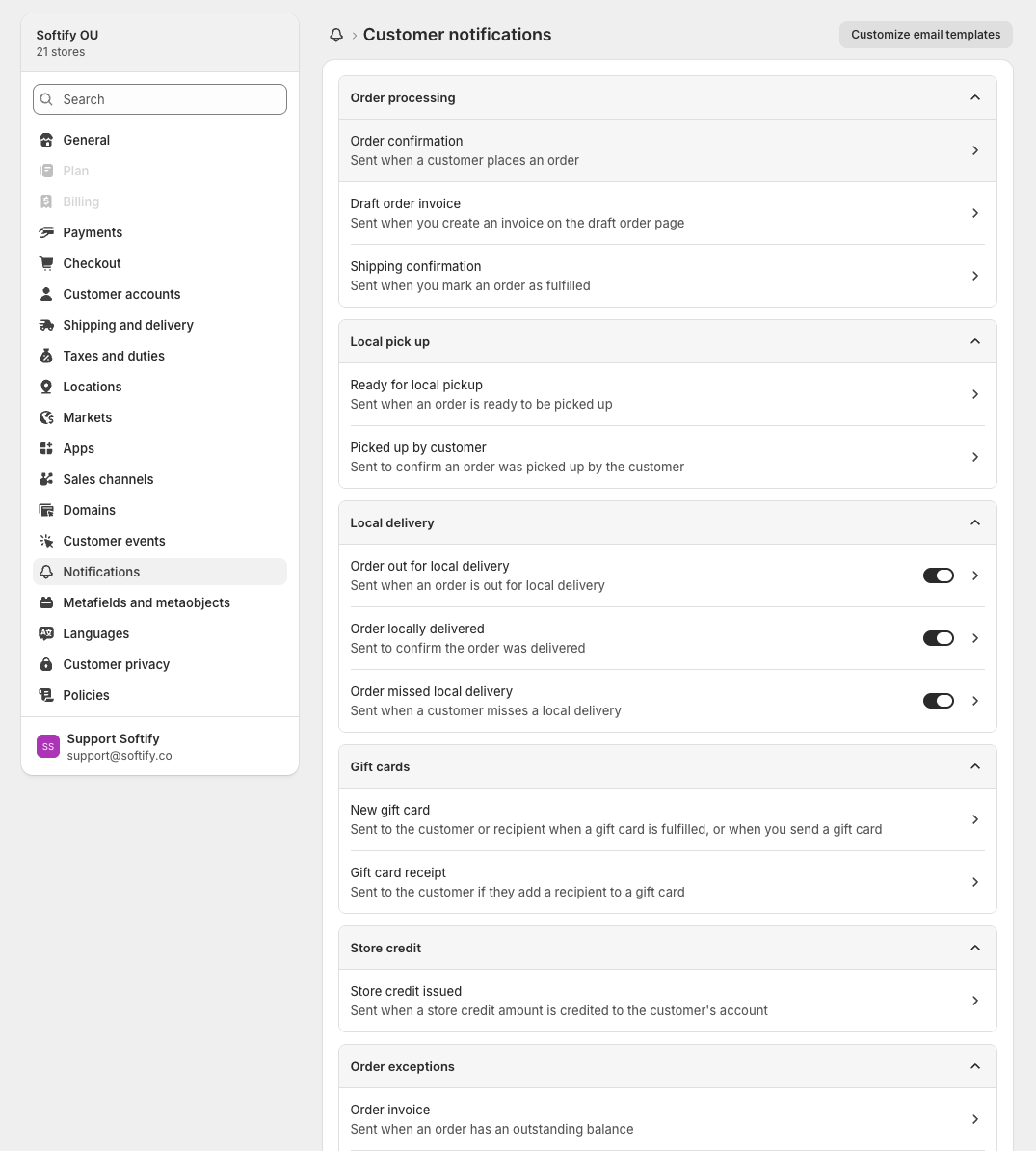Open the Order confirmation notification

pos(668,150)
